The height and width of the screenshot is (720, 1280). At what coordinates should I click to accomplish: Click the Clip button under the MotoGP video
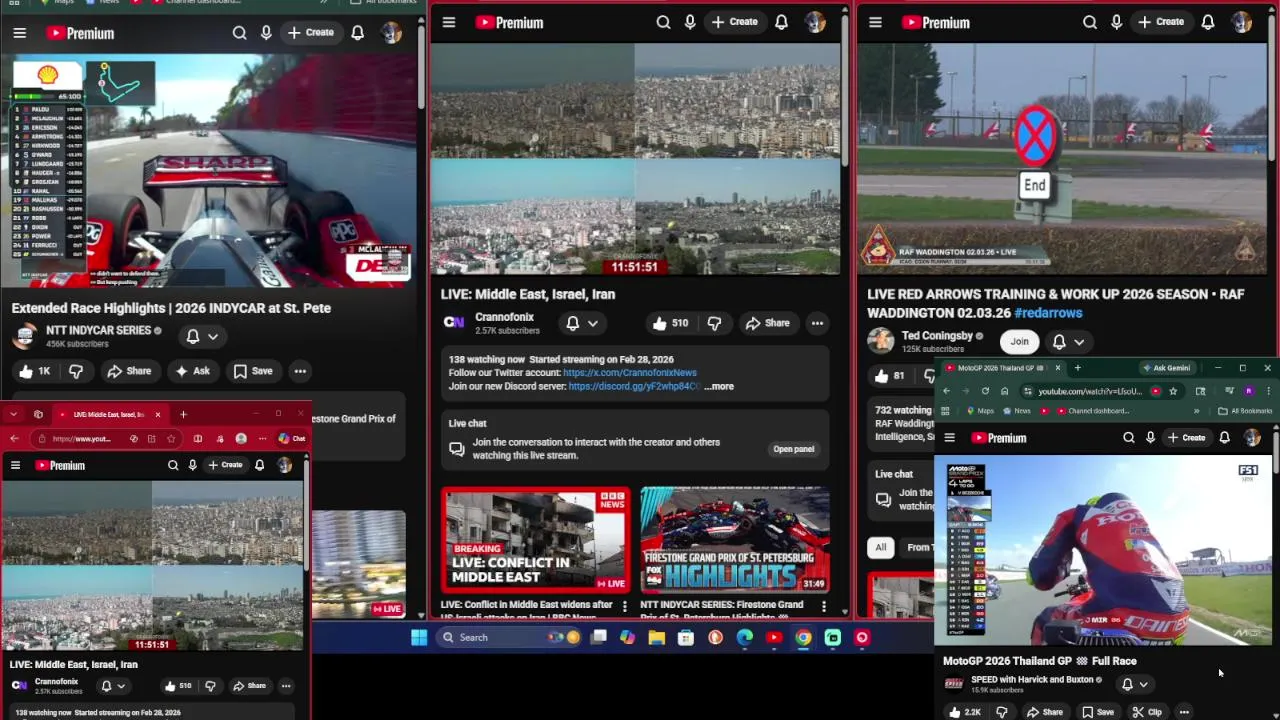tap(1146, 712)
